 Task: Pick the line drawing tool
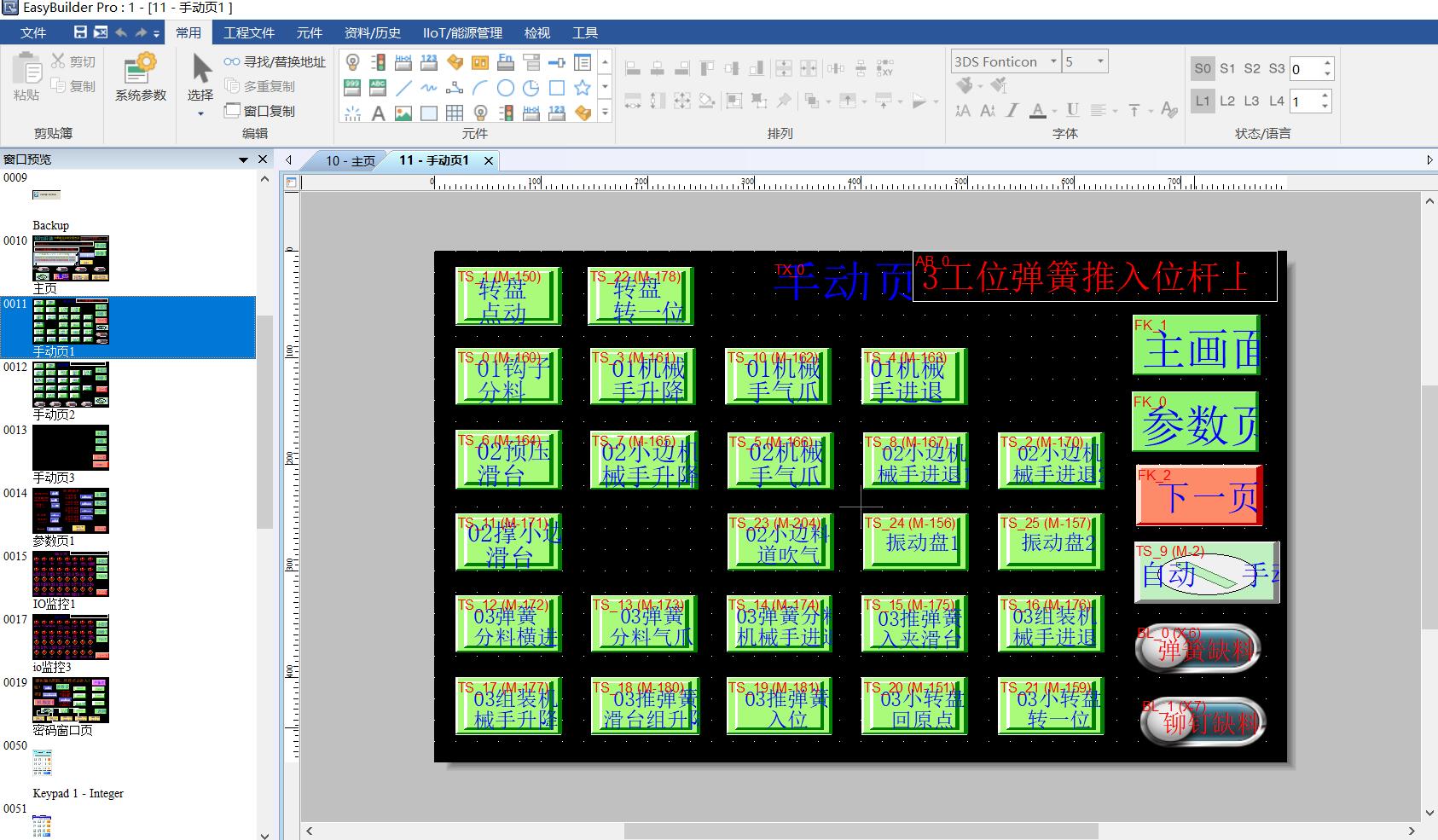click(x=403, y=88)
